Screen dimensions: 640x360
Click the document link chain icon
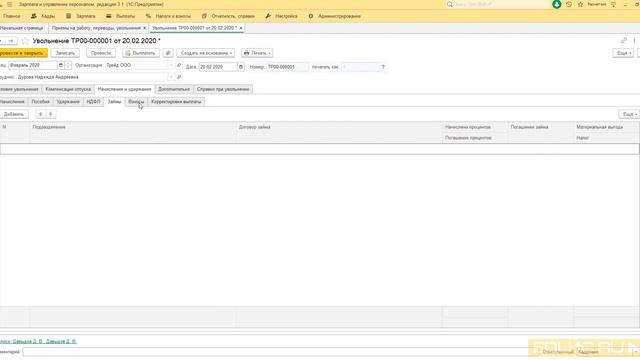tap(624, 40)
